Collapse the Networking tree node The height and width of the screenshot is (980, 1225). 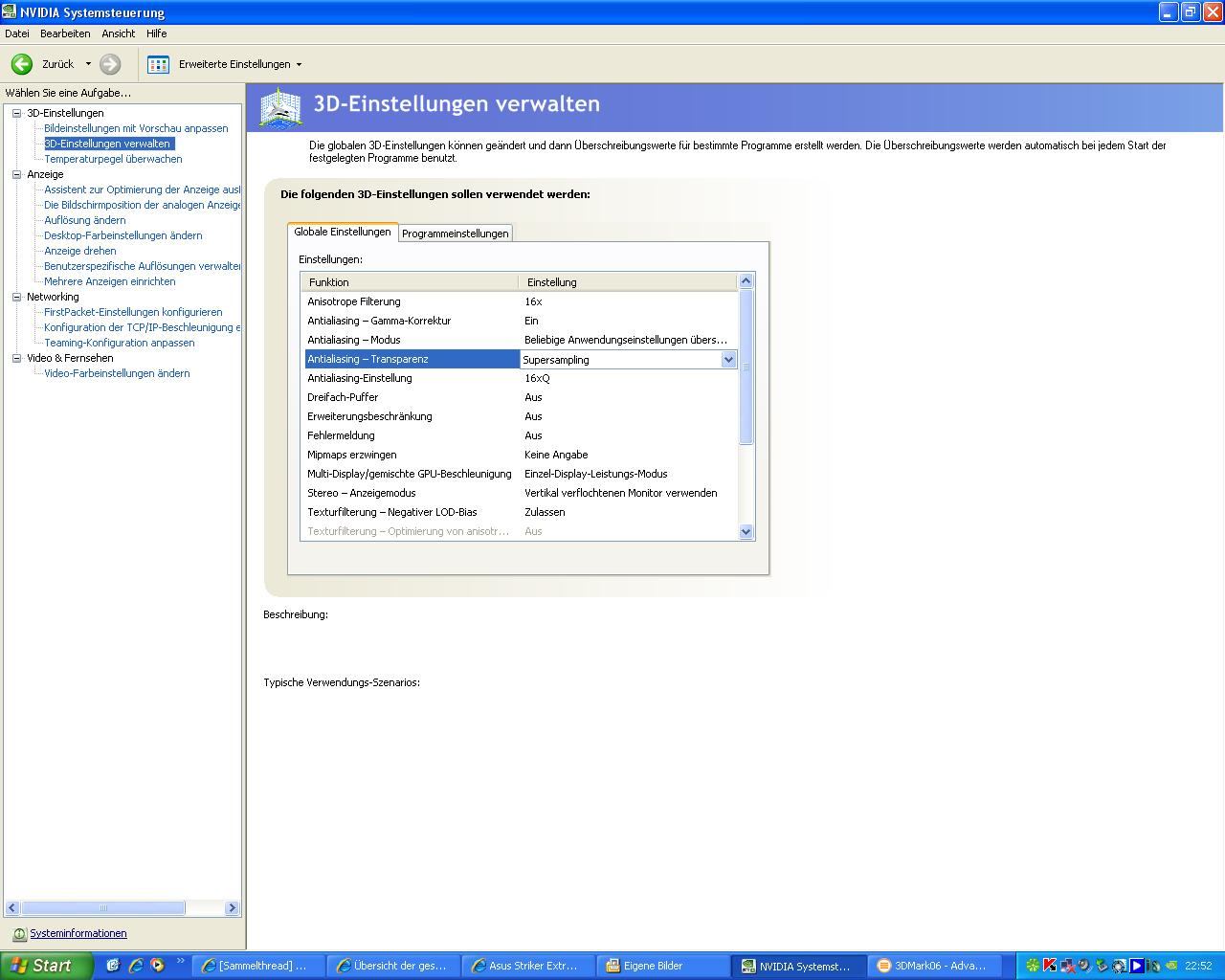coord(16,297)
